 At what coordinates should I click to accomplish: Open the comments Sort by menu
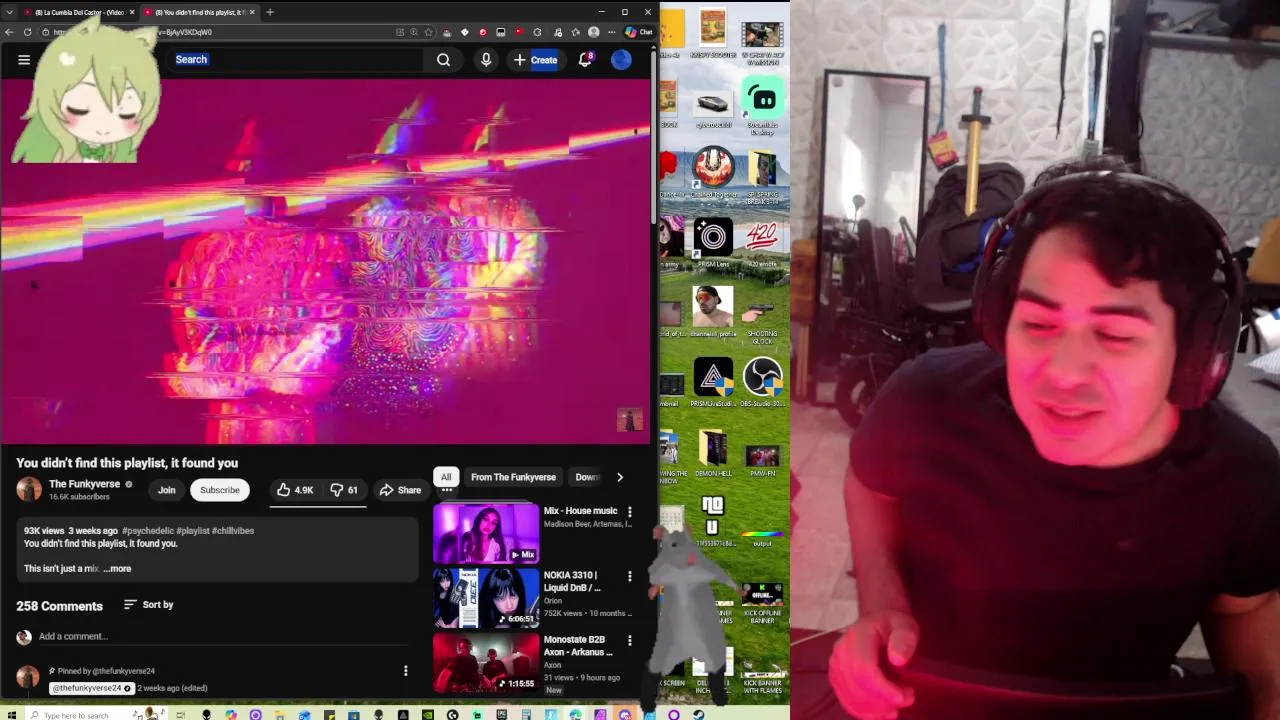148,605
